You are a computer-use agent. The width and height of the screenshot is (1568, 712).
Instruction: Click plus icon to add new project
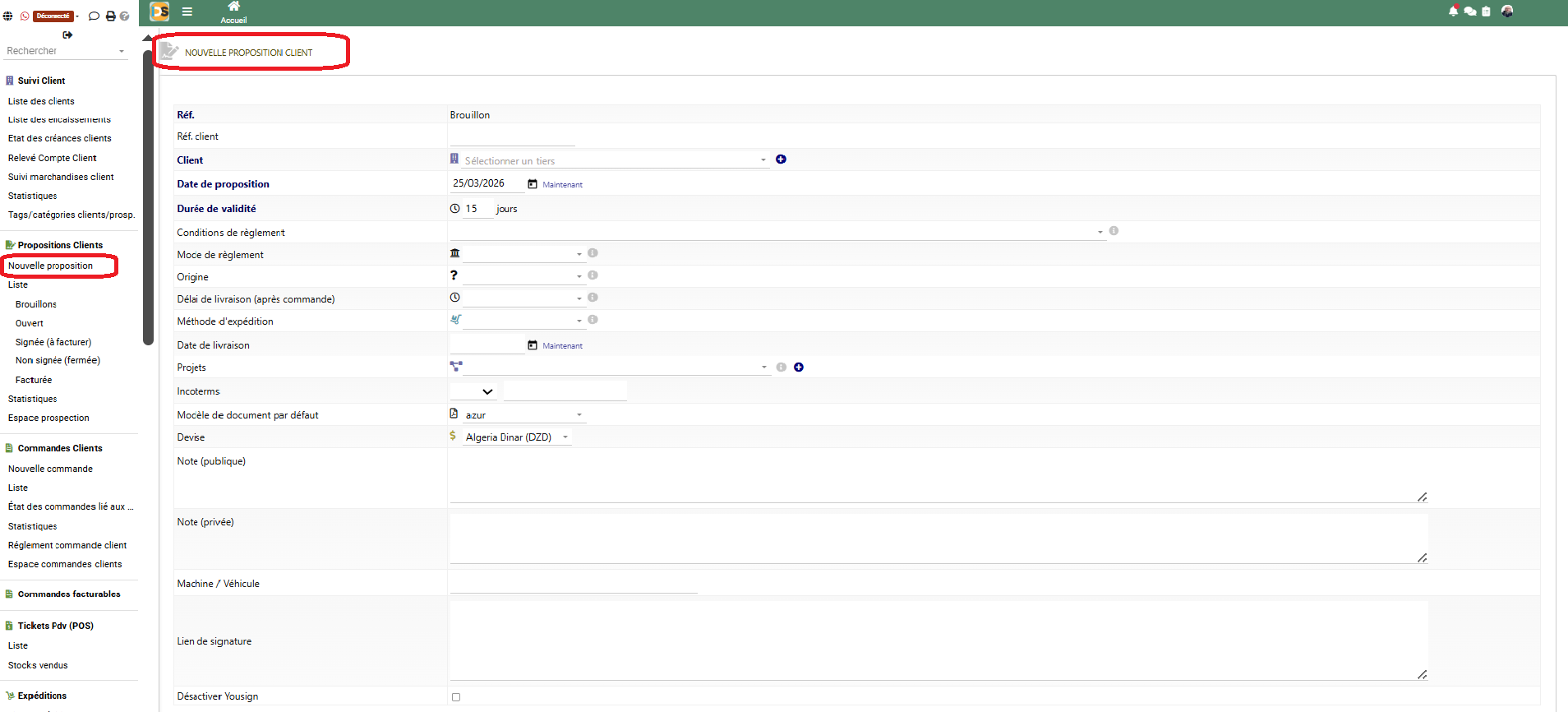point(799,368)
